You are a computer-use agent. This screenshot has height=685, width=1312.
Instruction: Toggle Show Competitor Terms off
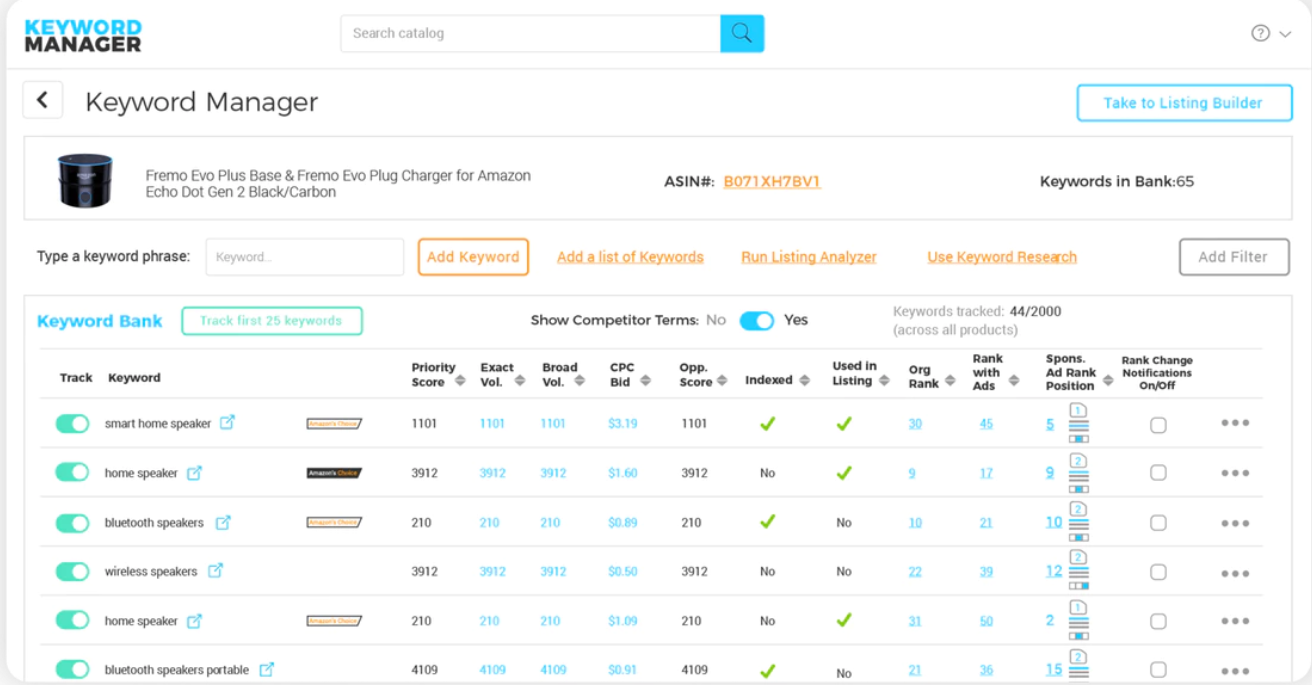click(757, 320)
